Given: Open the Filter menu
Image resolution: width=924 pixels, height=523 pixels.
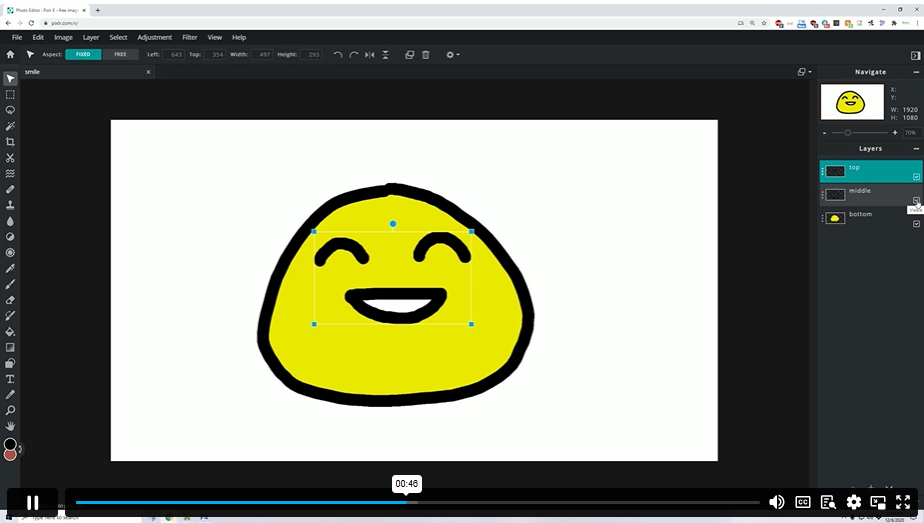Looking at the screenshot, I should (x=189, y=37).
